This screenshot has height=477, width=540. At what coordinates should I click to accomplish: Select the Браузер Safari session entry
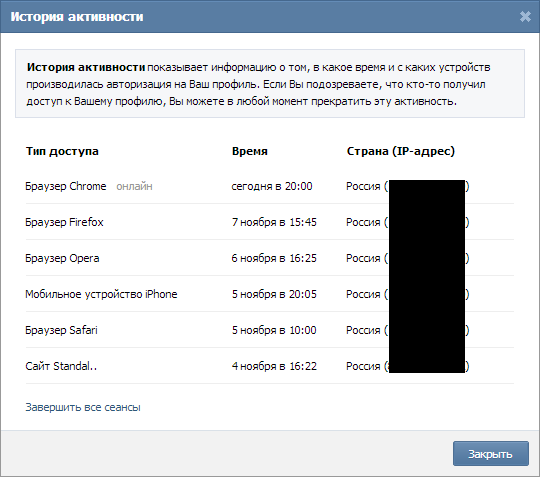tap(61, 330)
